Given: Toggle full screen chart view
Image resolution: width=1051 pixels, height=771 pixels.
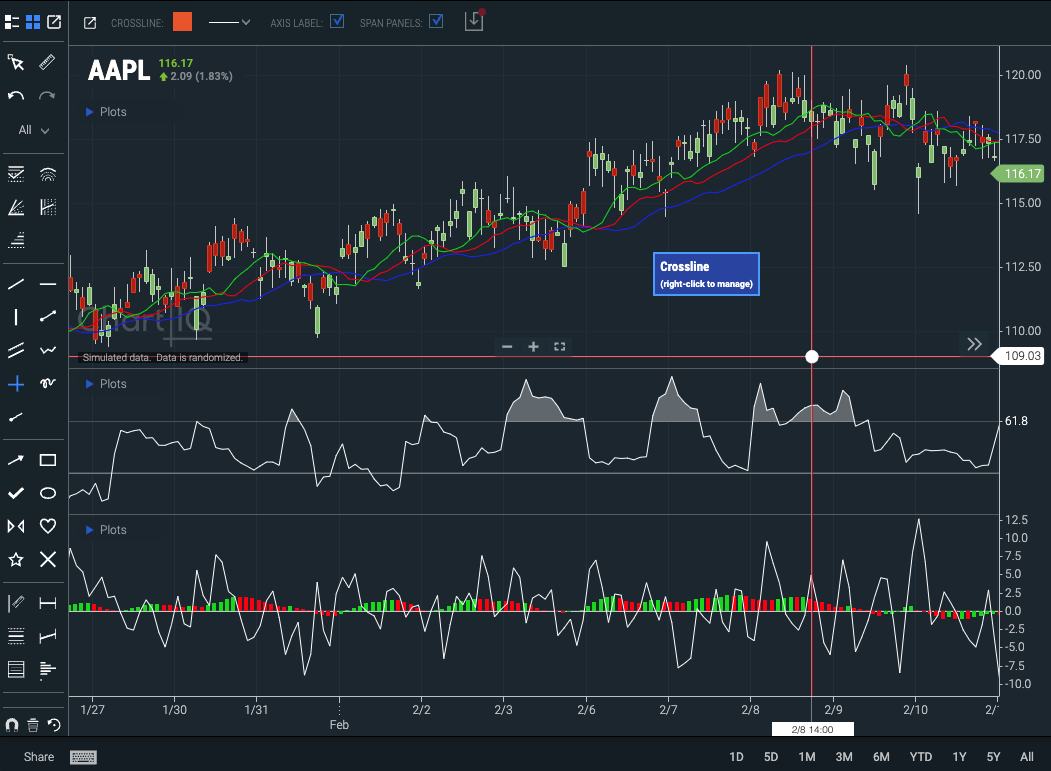Looking at the screenshot, I should 560,347.
